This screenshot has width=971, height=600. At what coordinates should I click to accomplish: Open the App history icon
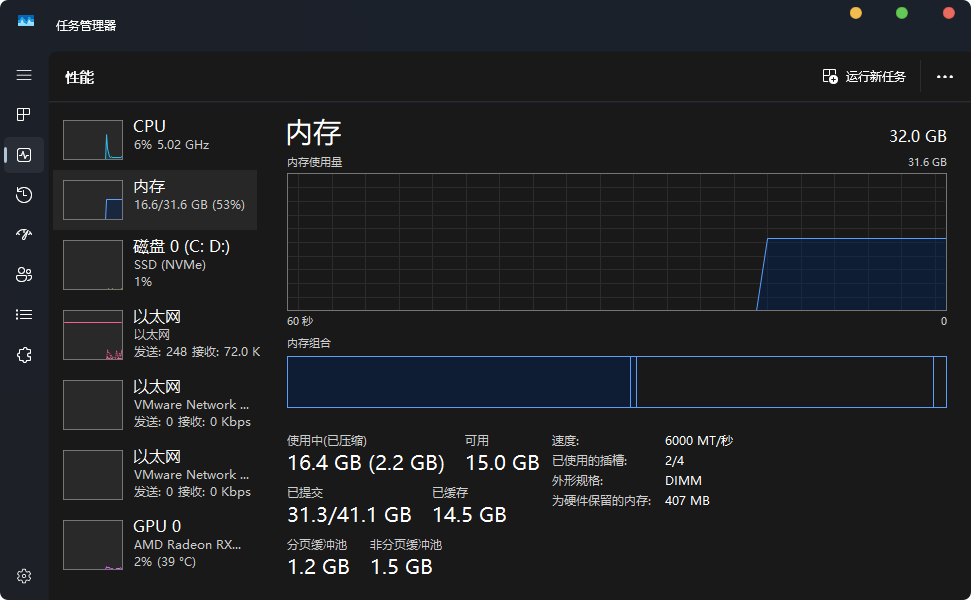pyautogui.click(x=24, y=195)
